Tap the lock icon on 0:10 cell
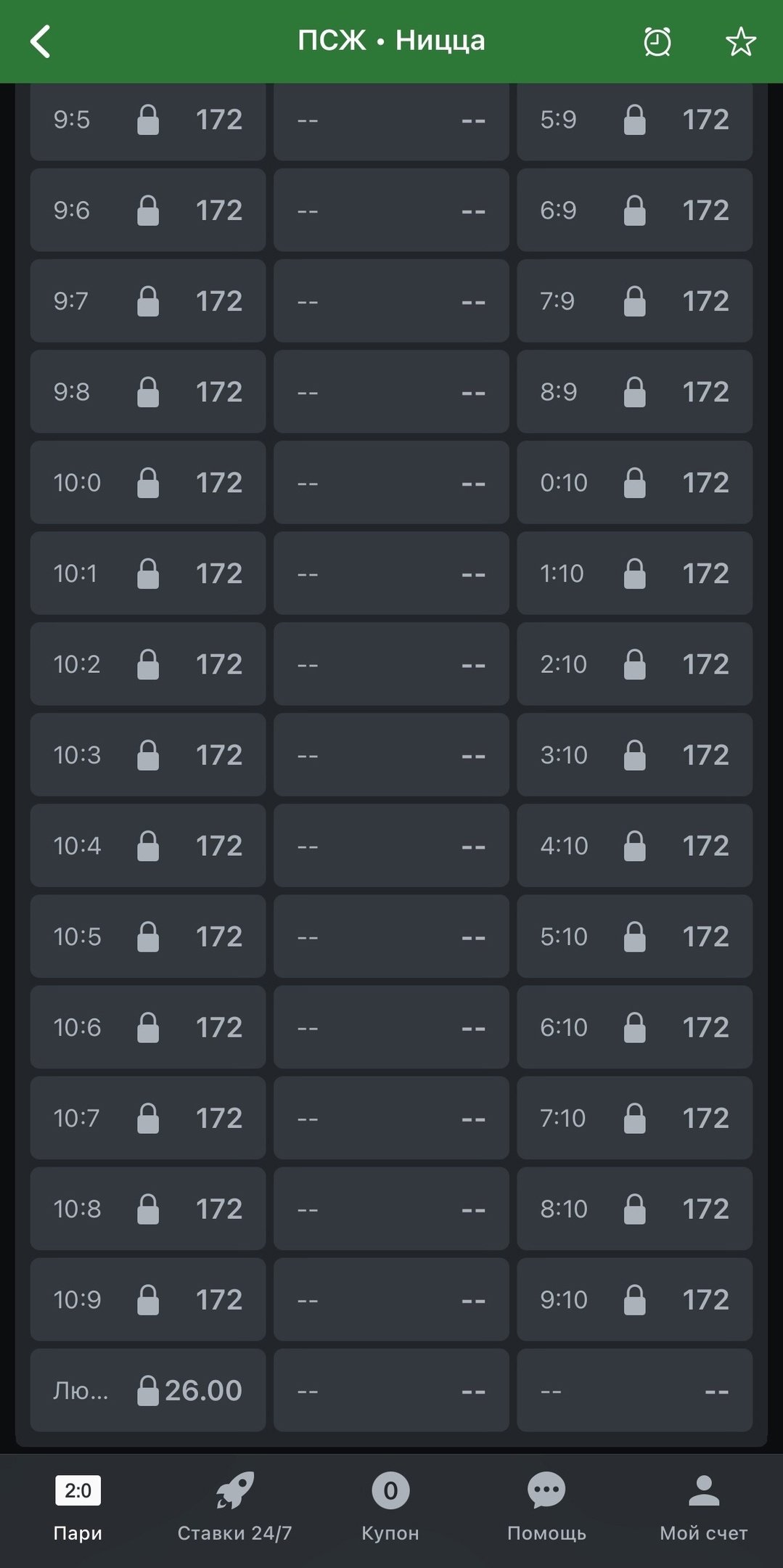 (x=634, y=483)
